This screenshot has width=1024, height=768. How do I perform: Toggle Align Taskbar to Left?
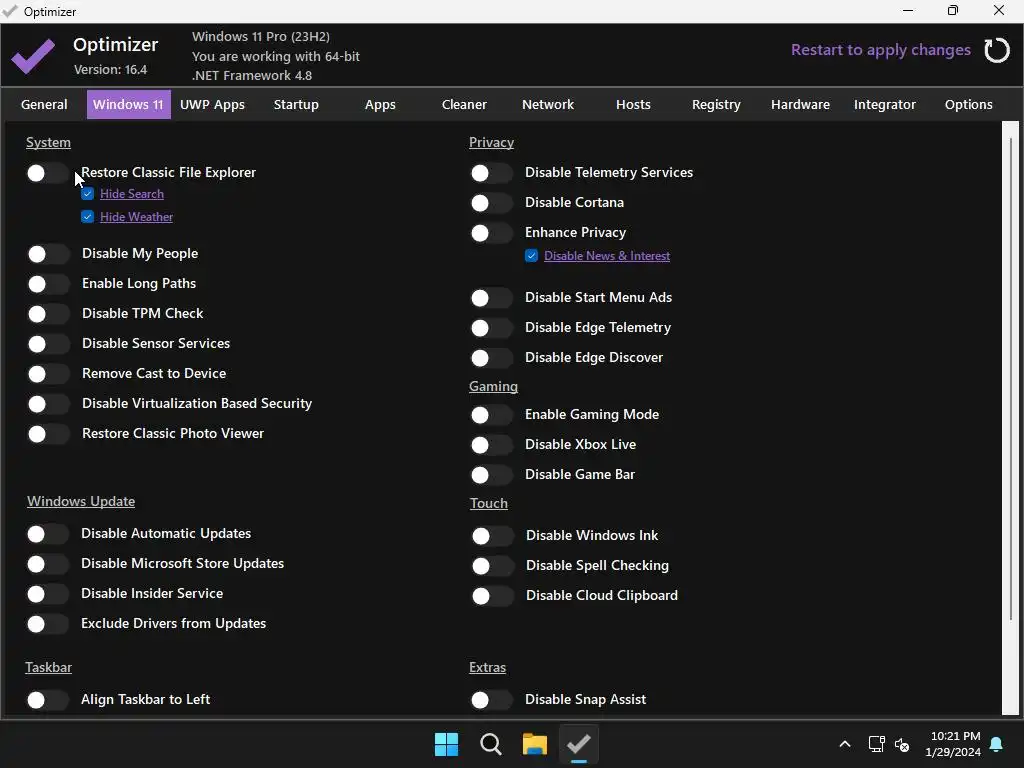tap(47, 700)
